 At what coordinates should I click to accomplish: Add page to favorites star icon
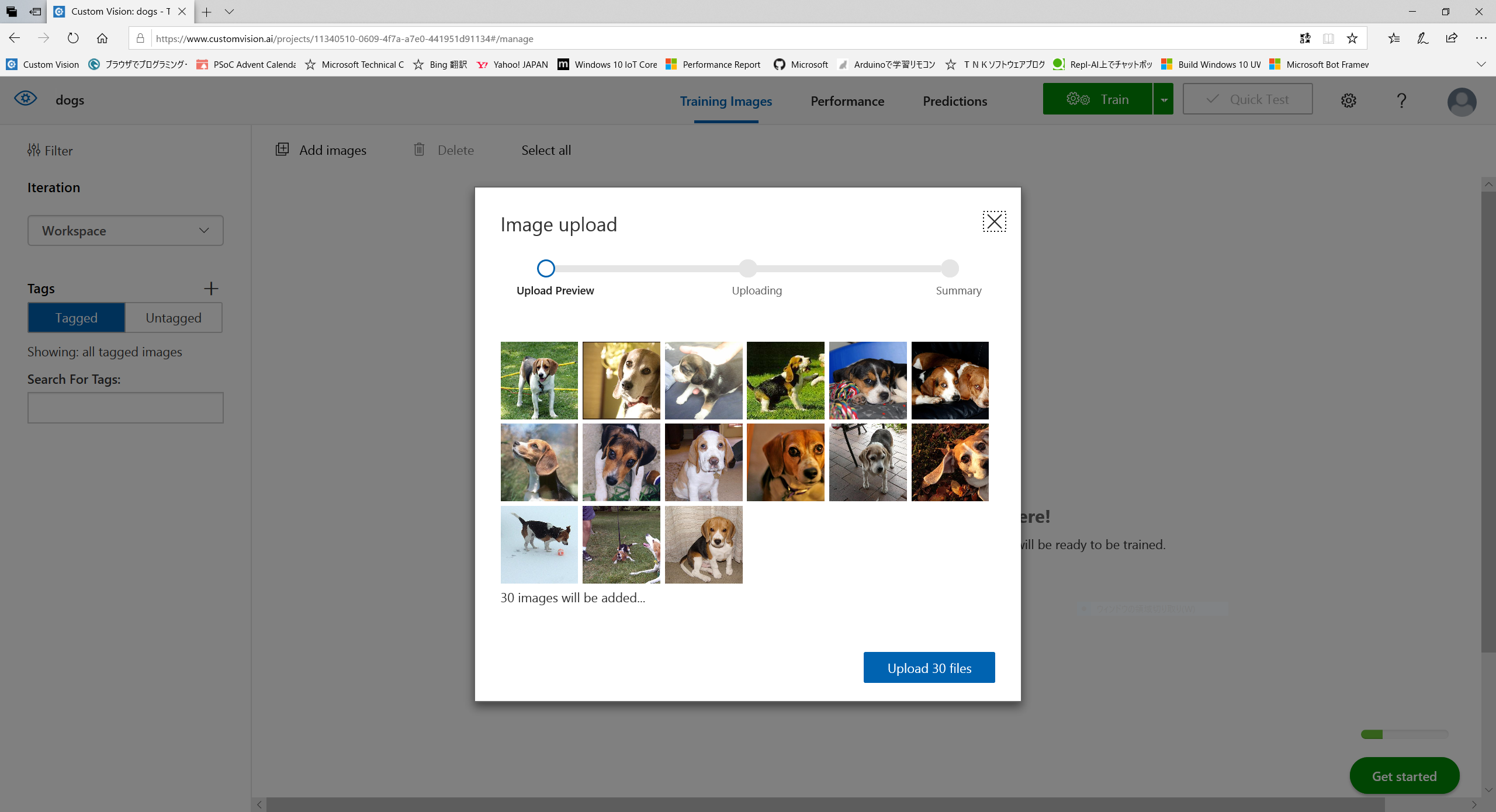[x=1352, y=39]
